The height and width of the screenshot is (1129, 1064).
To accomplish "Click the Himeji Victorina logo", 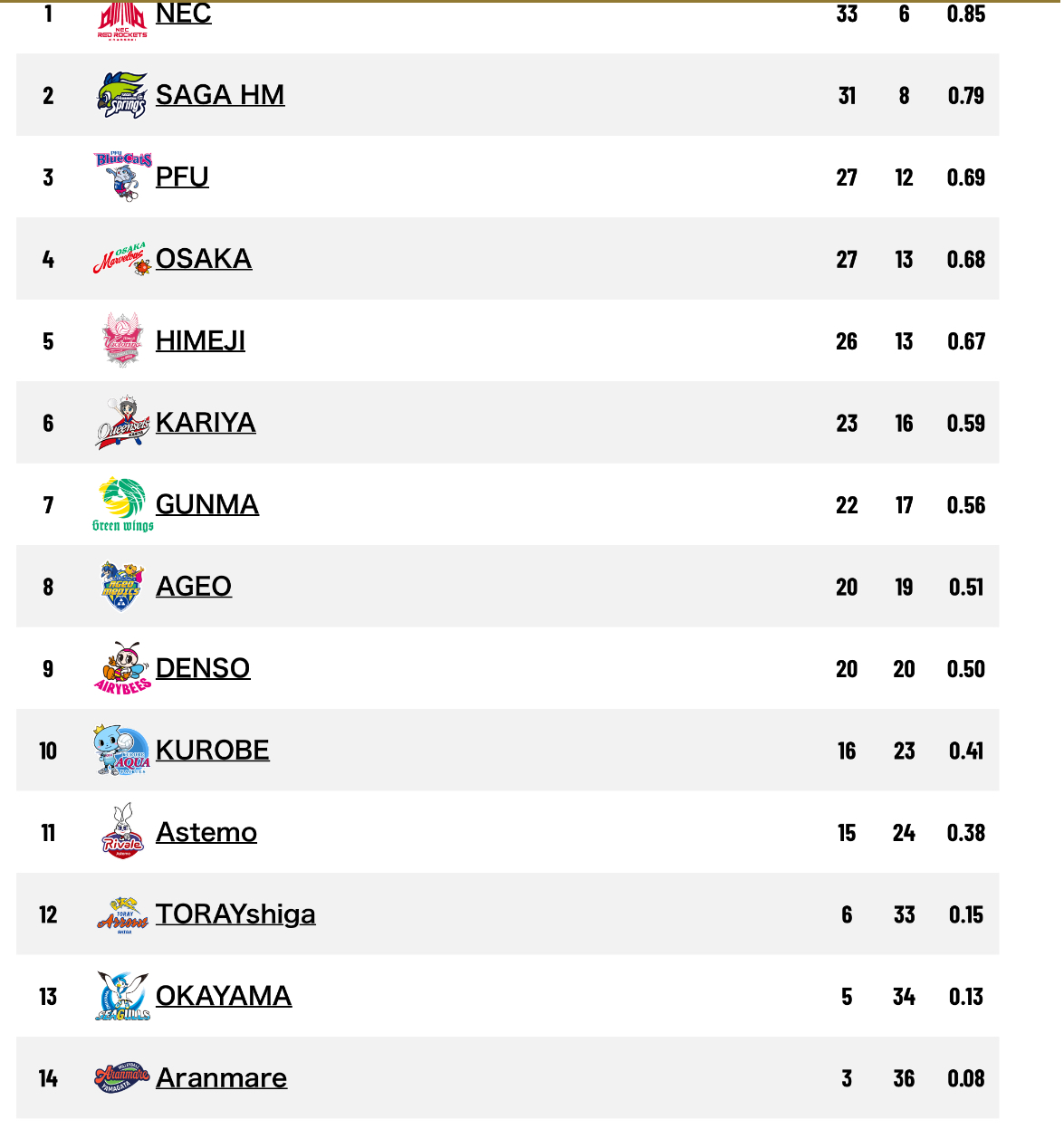I will (122, 340).
